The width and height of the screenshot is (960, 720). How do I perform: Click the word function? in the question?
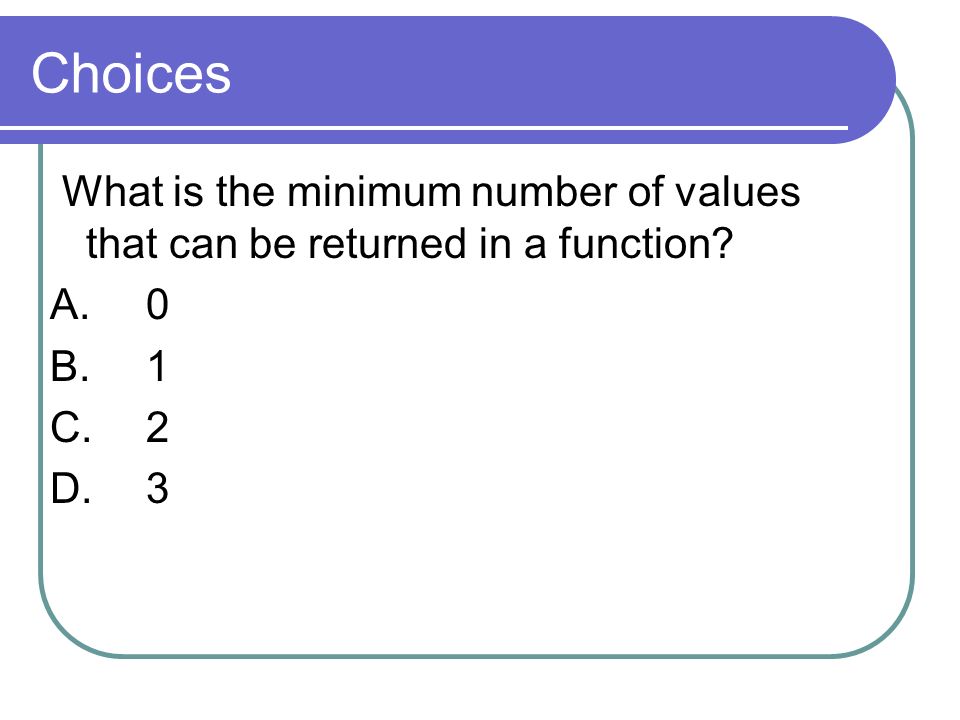pos(646,243)
